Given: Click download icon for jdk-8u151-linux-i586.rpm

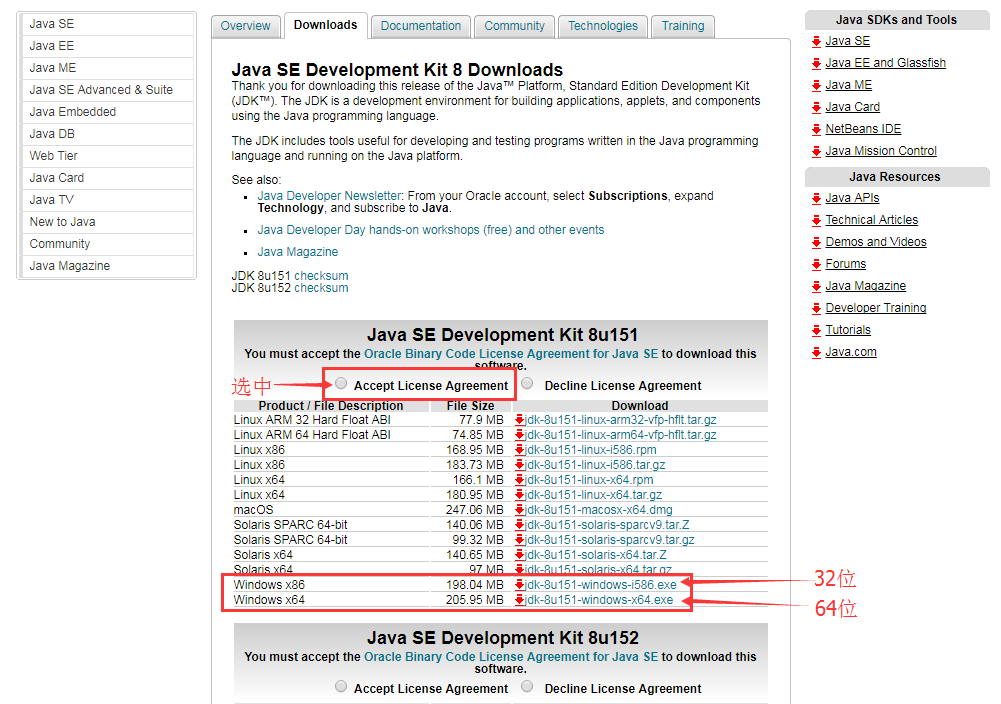Looking at the screenshot, I should (520, 450).
